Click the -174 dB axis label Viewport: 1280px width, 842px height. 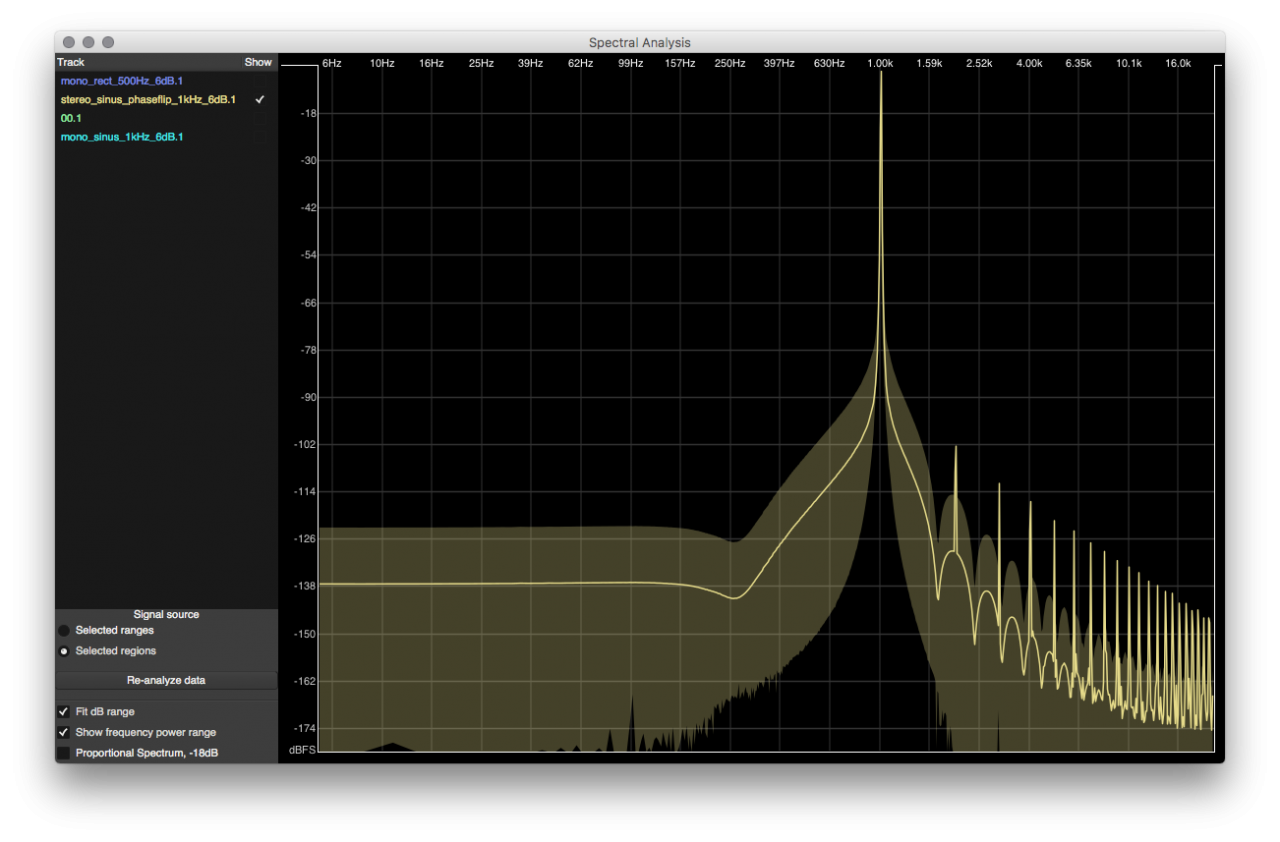[306, 728]
